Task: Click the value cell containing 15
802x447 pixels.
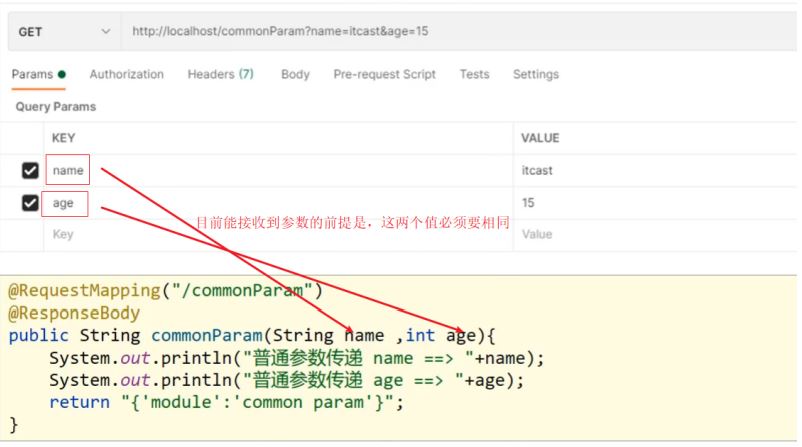Action: coord(528,203)
